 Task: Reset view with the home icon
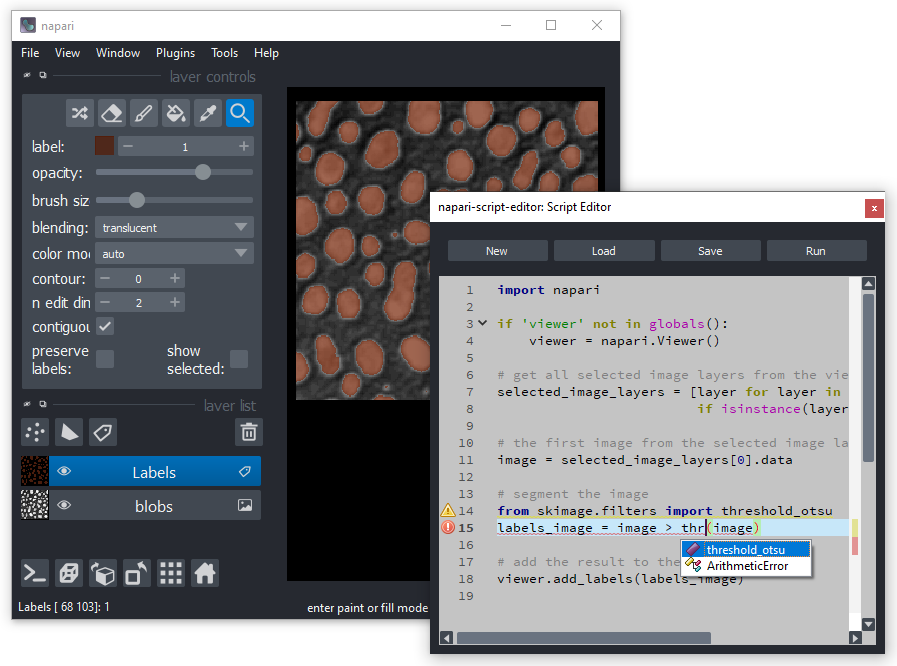point(205,573)
